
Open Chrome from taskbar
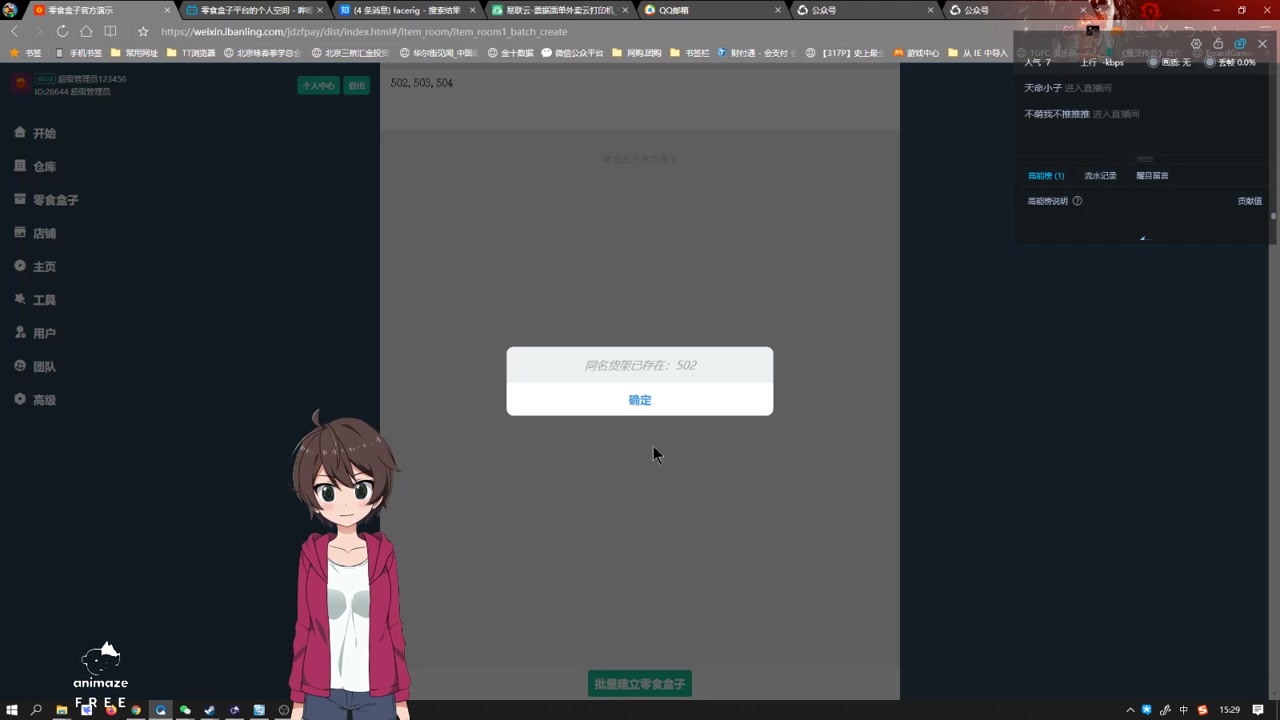tap(136, 710)
